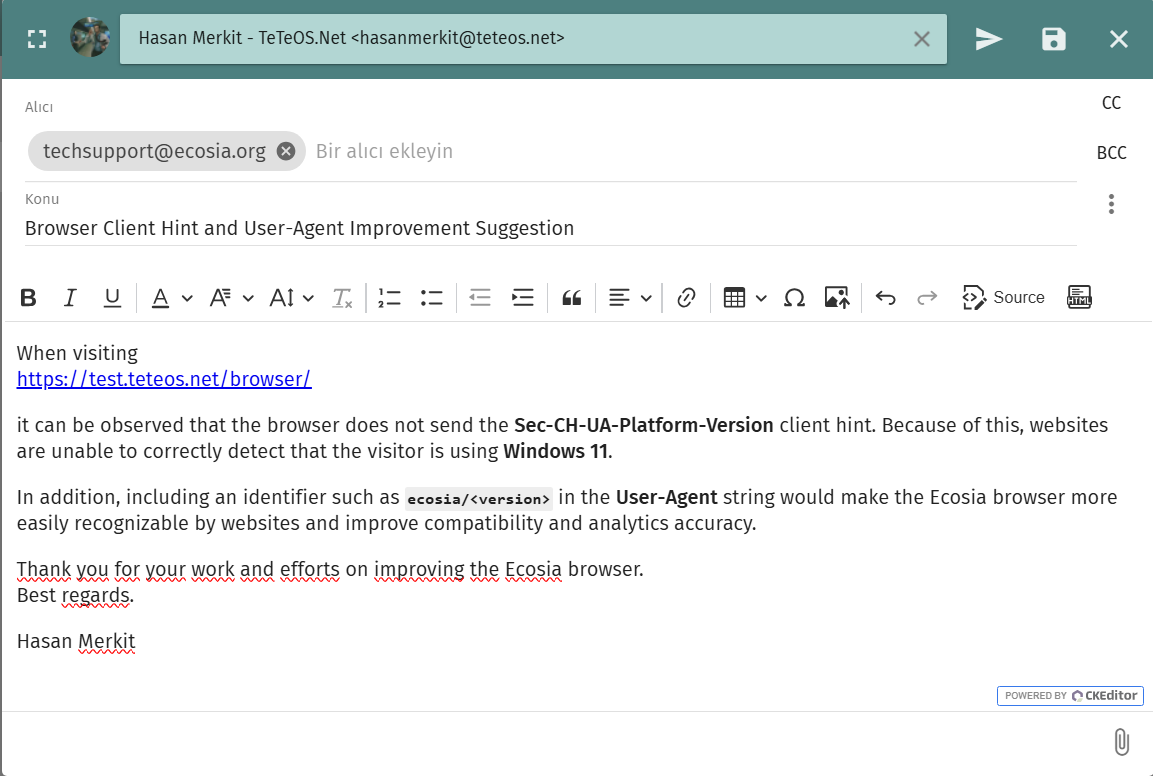The image size is (1153, 776).
Task: Close the compose window
Action: click(x=1118, y=39)
